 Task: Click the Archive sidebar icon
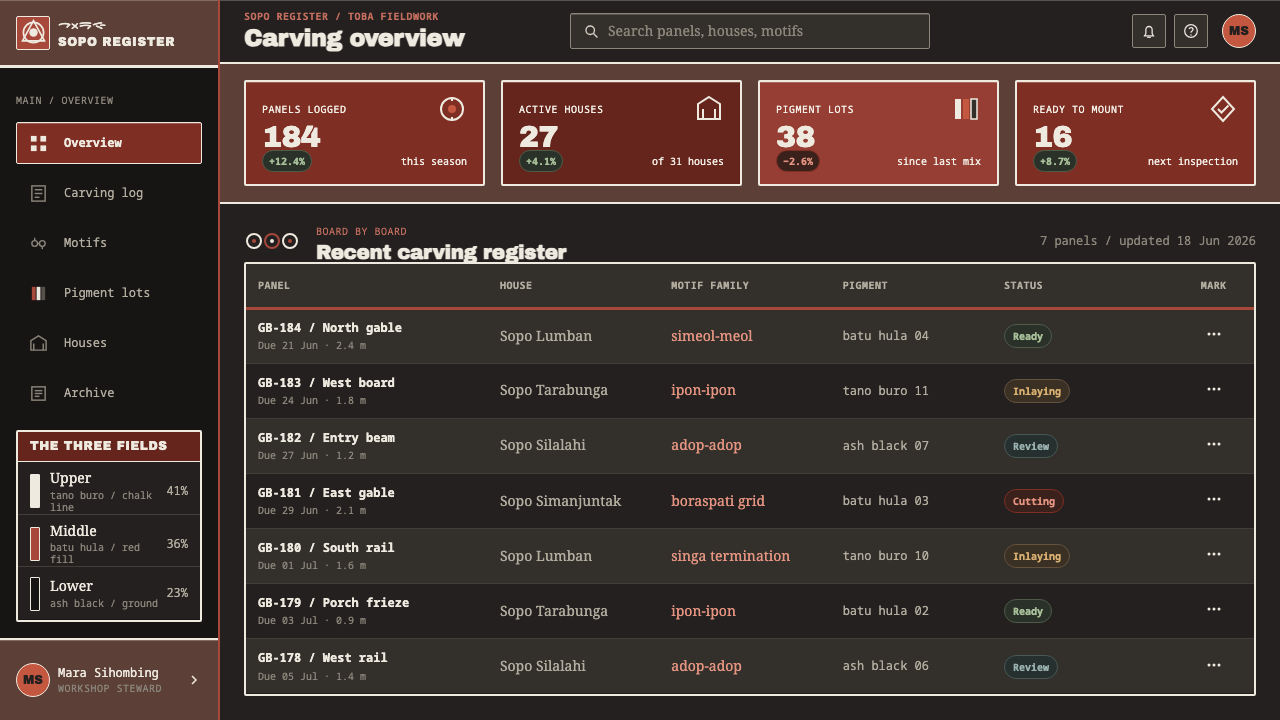(39, 393)
